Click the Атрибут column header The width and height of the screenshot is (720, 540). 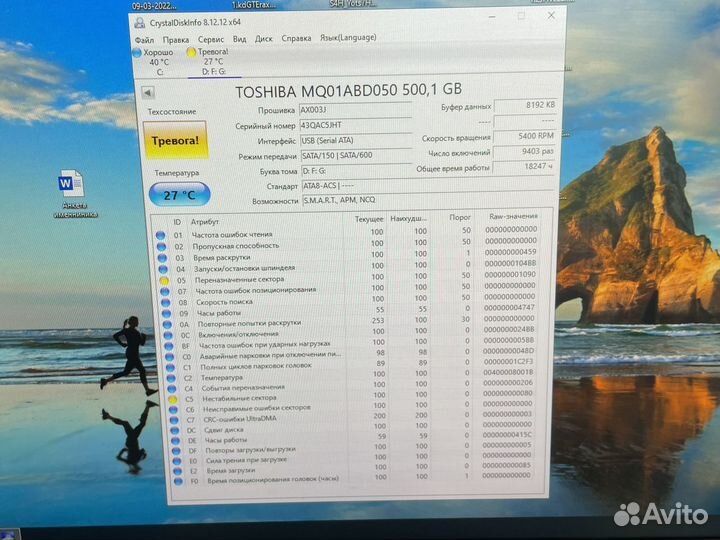[x=205, y=222]
